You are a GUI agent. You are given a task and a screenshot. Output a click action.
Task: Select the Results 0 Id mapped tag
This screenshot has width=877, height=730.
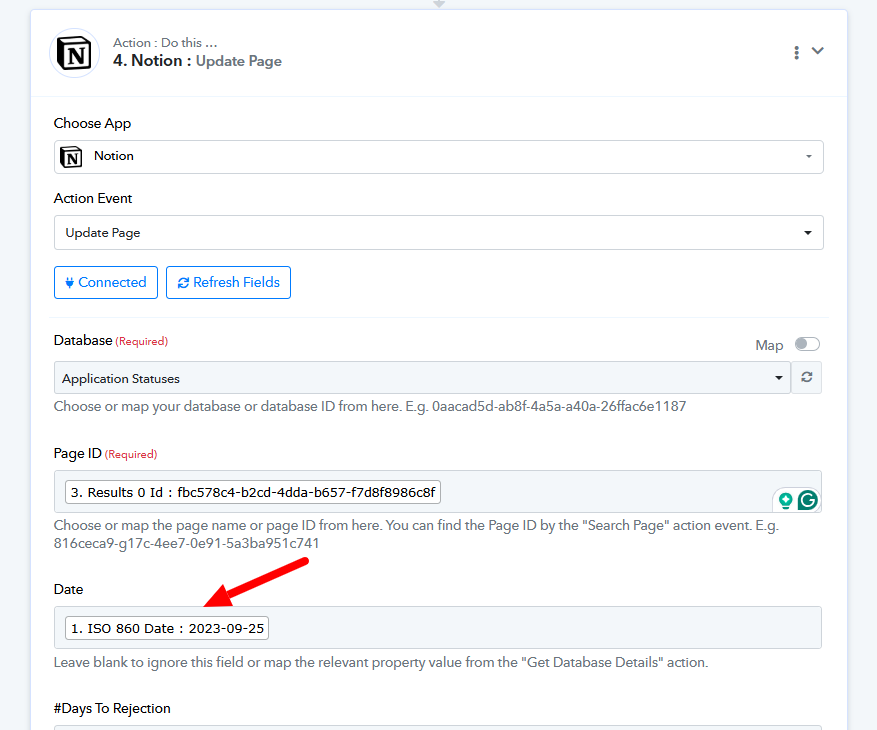(253, 492)
